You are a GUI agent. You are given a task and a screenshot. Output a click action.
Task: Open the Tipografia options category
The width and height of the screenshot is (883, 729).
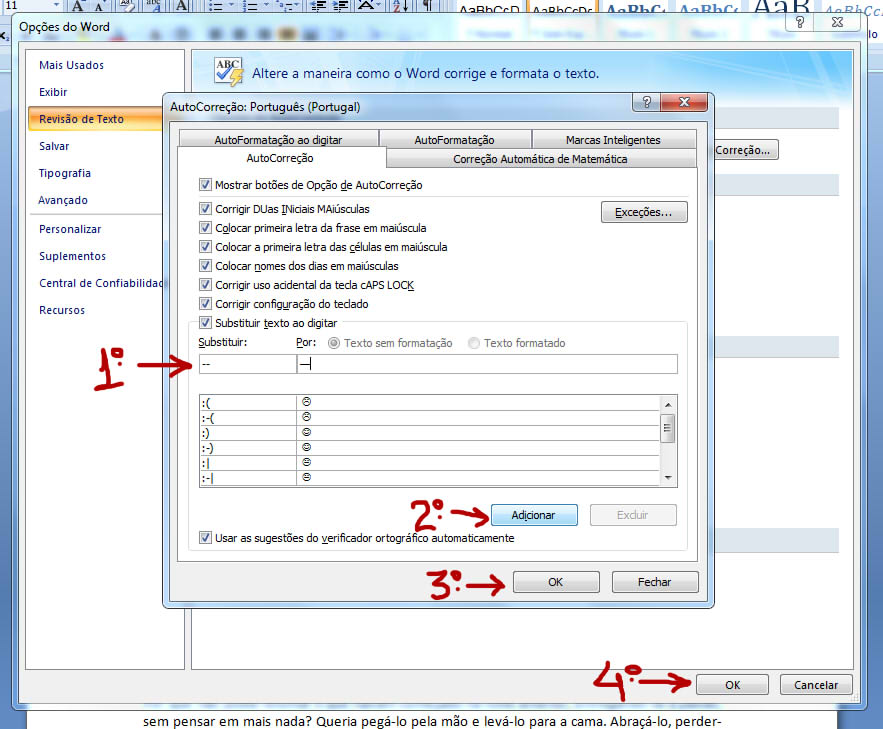(65, 173)
